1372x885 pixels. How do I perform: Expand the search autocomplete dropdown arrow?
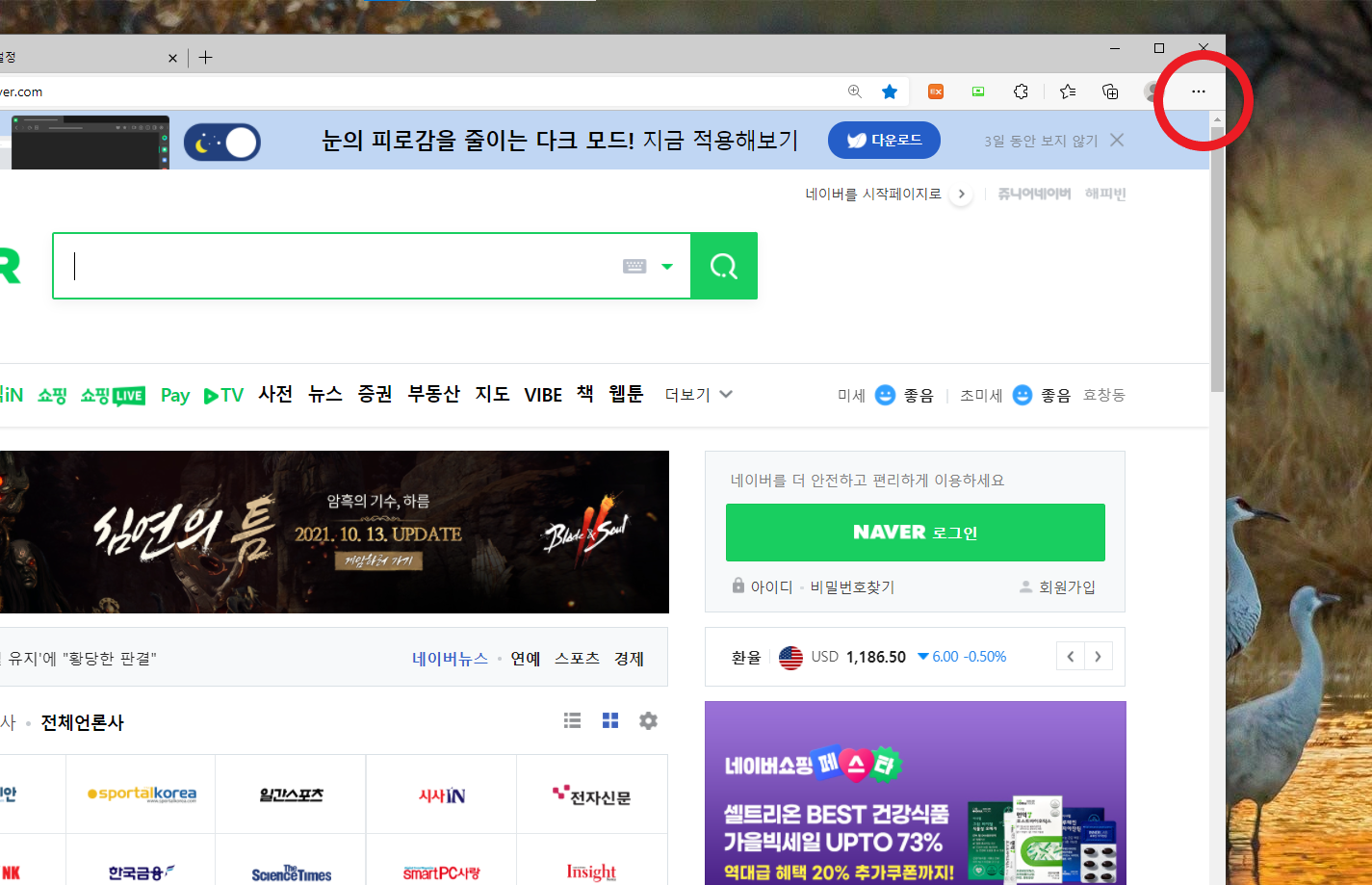667,267
